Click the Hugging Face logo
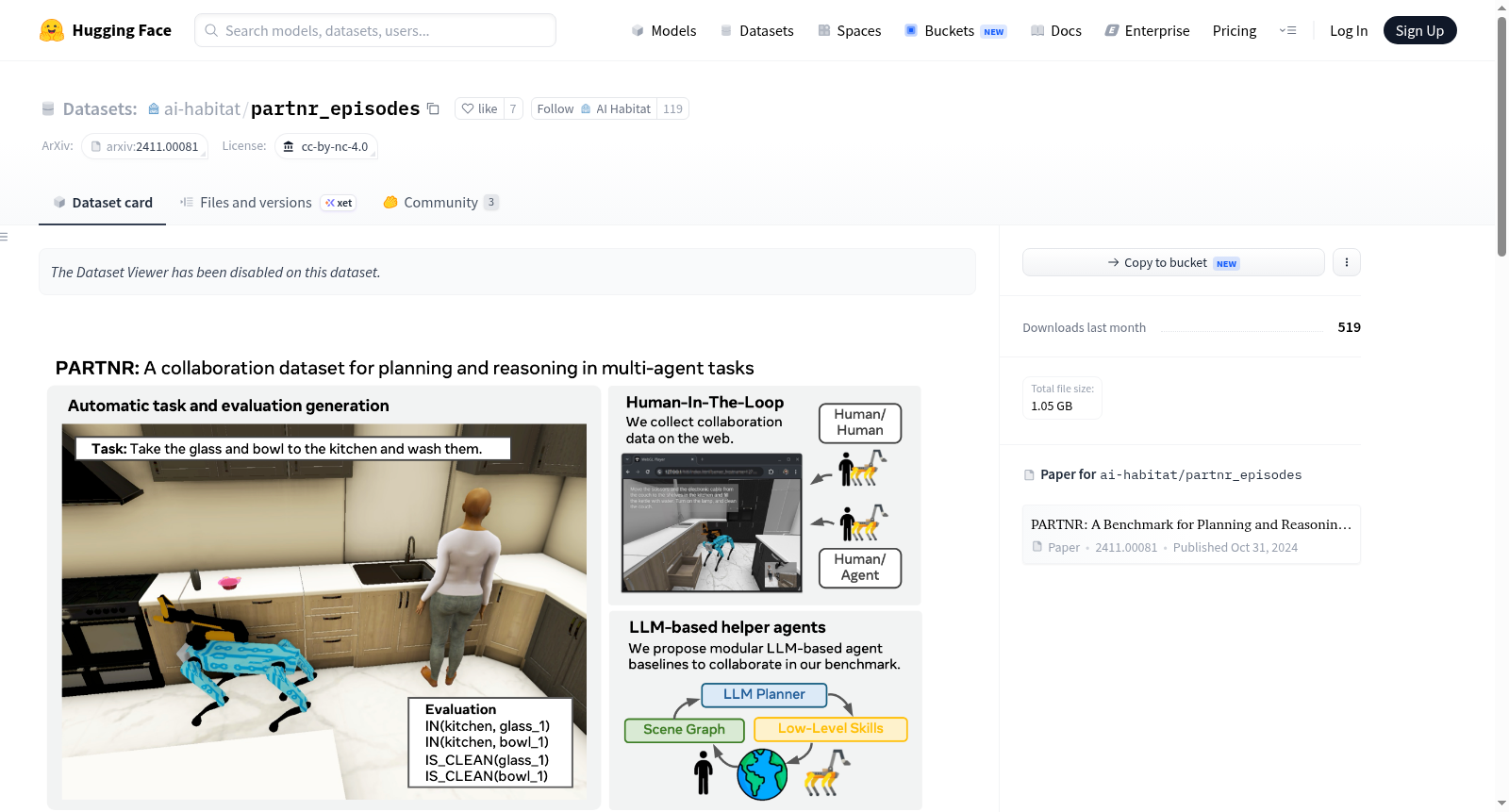Screen dimensions: 1509x812 pyautogui.click(x=52, y=30)
